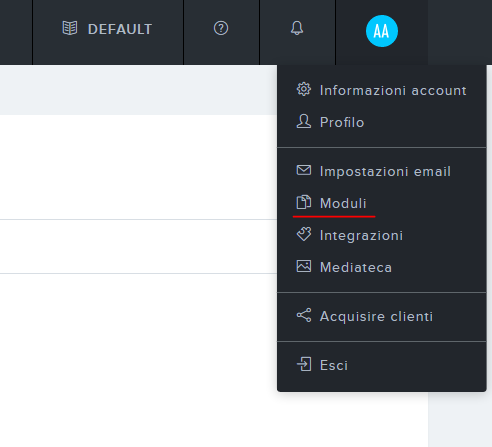
Task: Click the gear icon for Informazioni account
Action: point(304,89)
